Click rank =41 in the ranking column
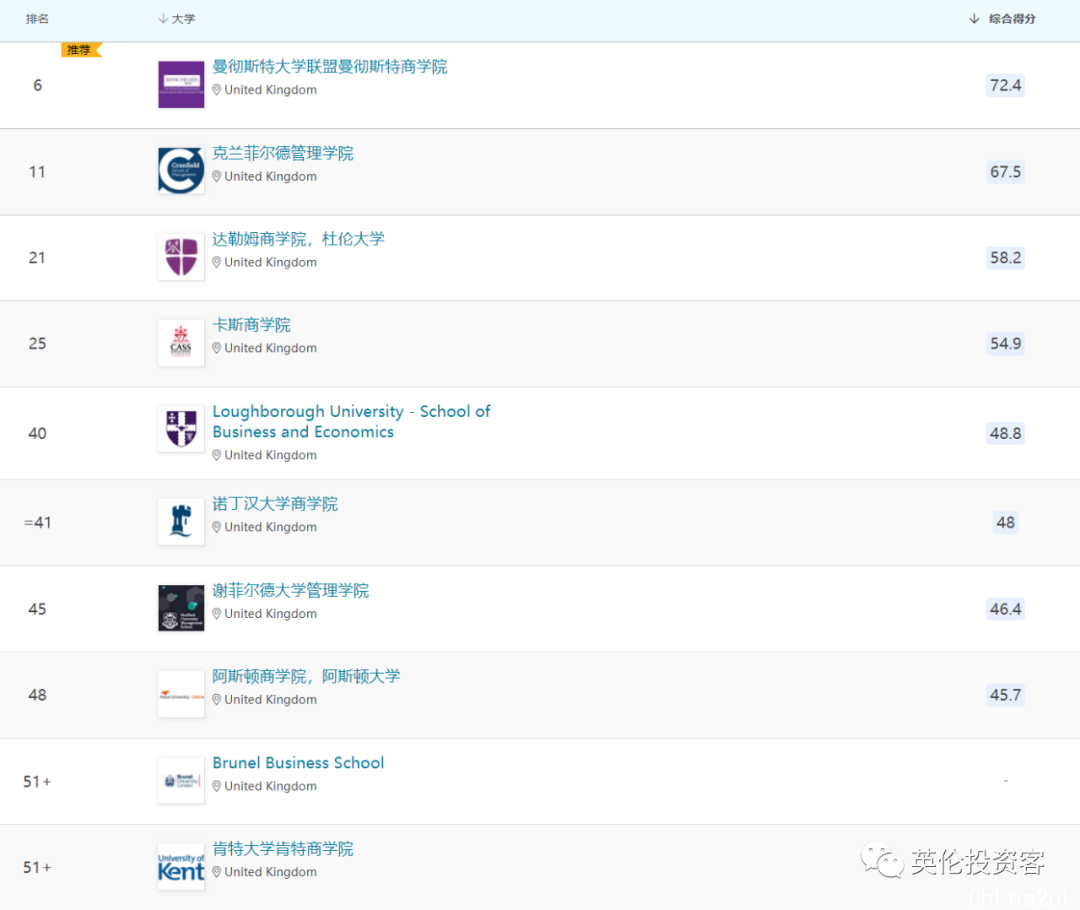The height and width of the screenshot is (910, 1080). tap(37, 522)
